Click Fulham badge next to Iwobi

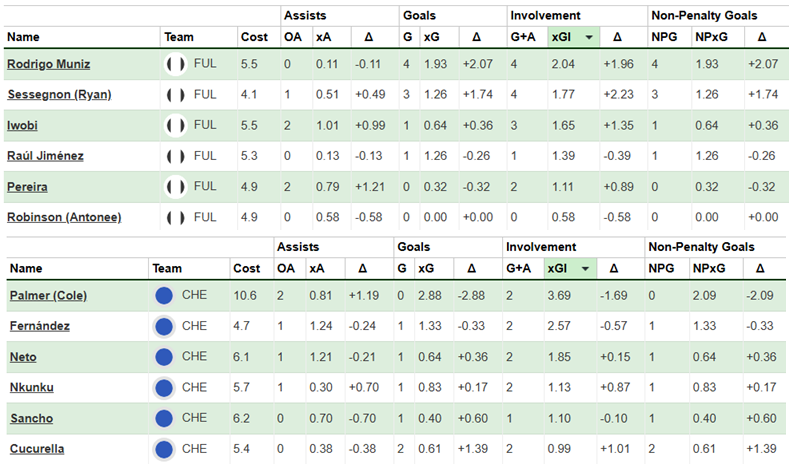(x=176, y=125)
